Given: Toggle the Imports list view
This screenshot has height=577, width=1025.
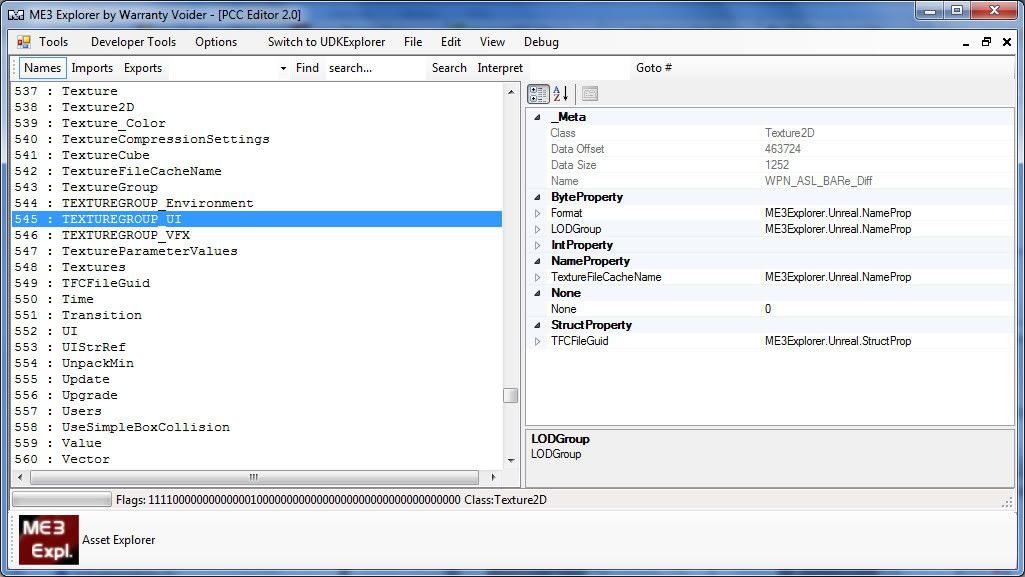Looking at the screenshot, I should tap(92, 68).
